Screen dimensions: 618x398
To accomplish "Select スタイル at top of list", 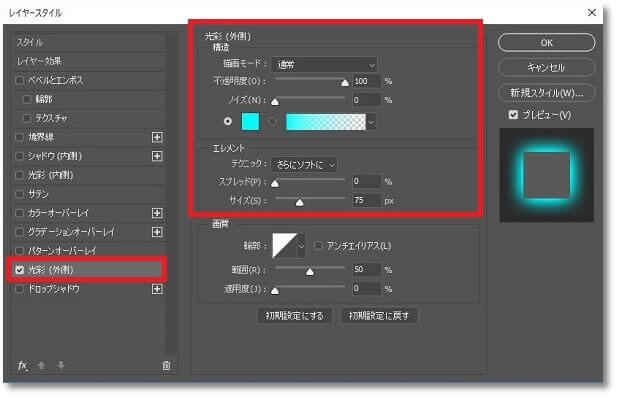I will (88, 43).
